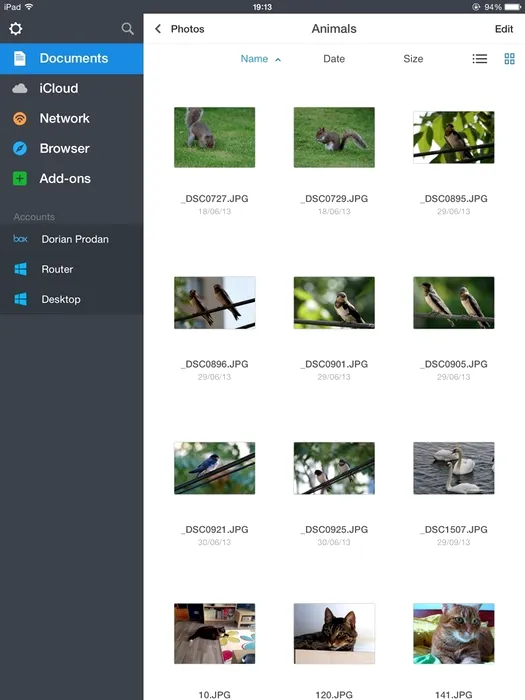Launch the Browser compass icon
Viewport: 525px width, 700px height.
pos(20,148)
